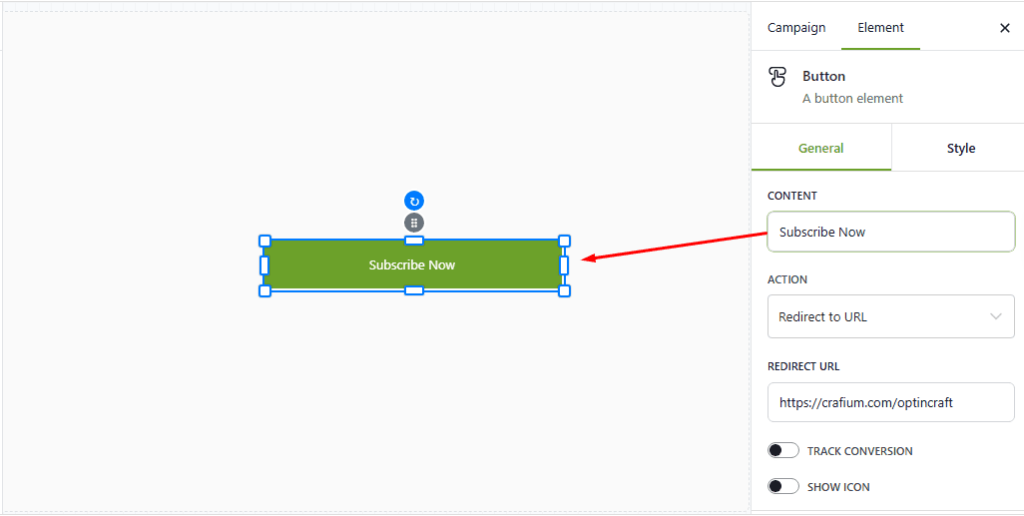
Task: Enable the Track Conversion toggle
Action: pyautogui.click(x=783, y=451)
